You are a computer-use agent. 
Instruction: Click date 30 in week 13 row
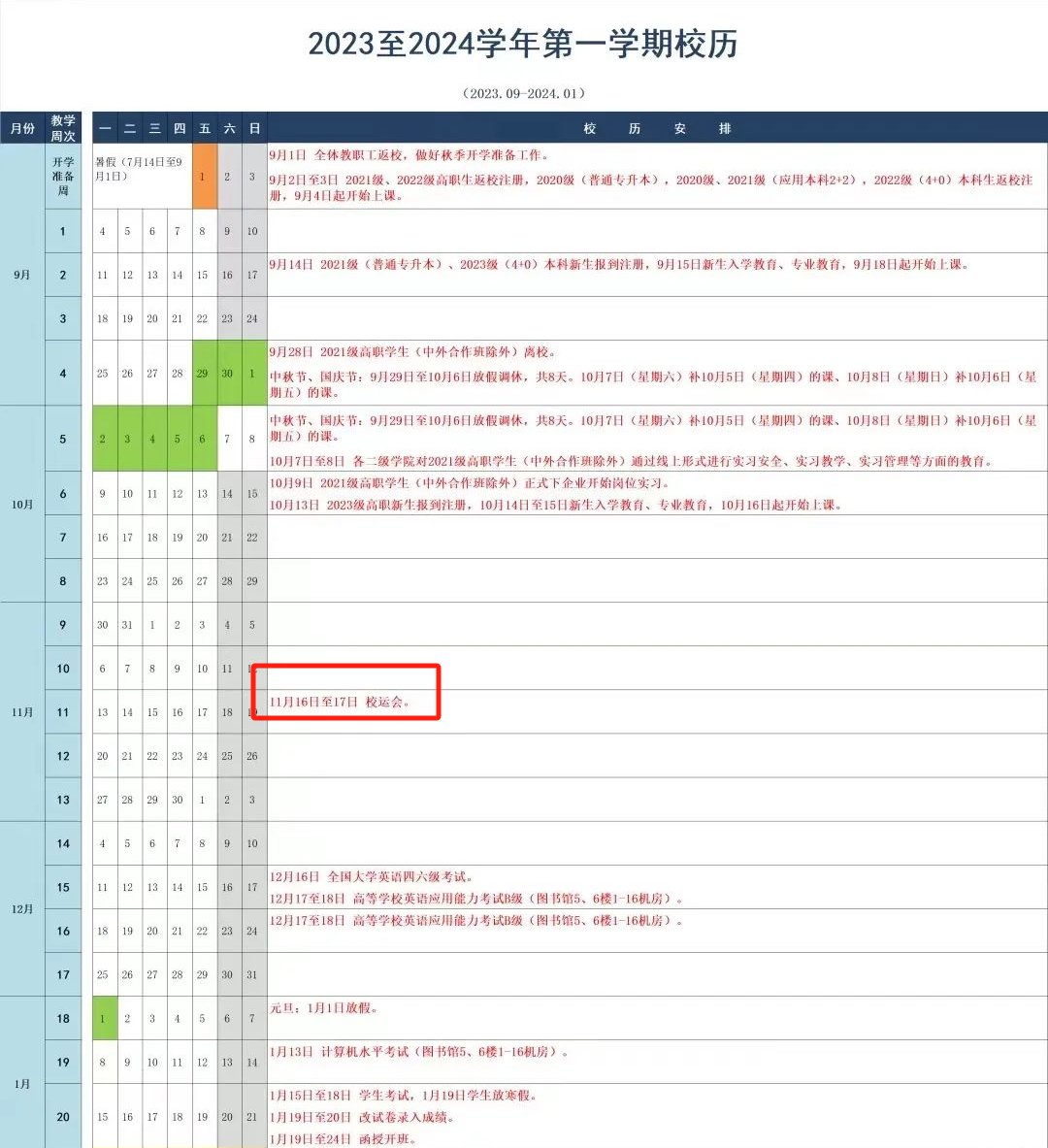pos(178,801)
